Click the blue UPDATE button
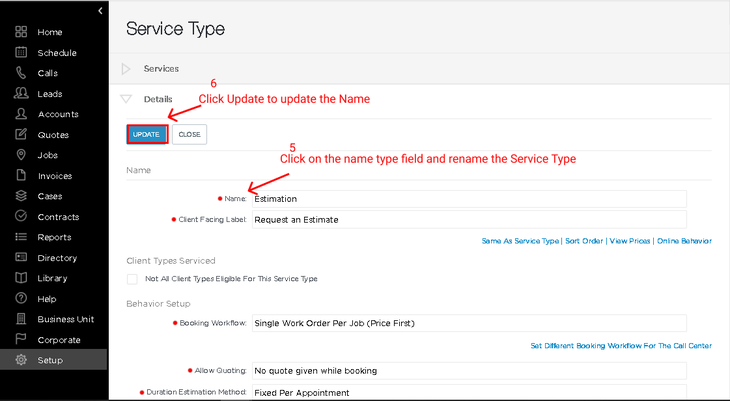 click(147, 135)
